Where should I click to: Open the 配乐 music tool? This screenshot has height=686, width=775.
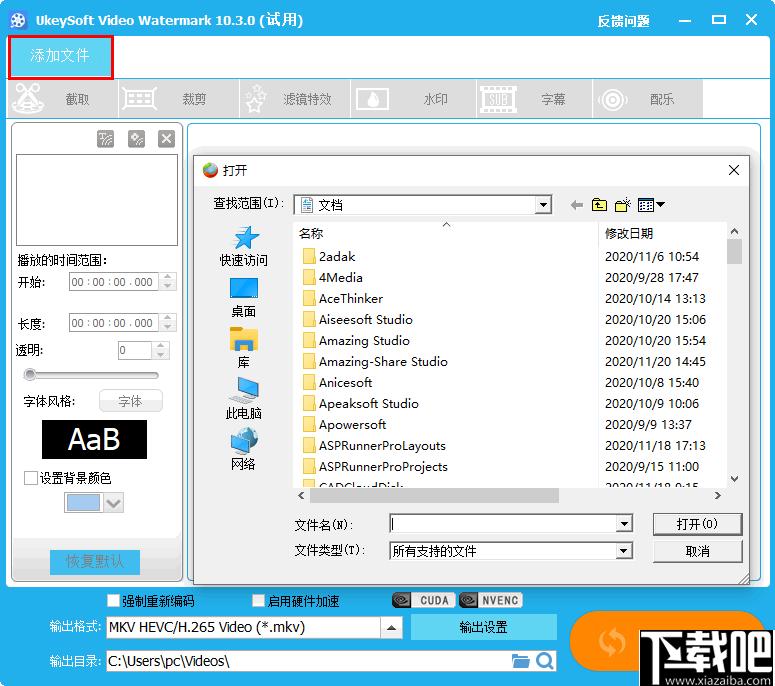click(647, 99)
